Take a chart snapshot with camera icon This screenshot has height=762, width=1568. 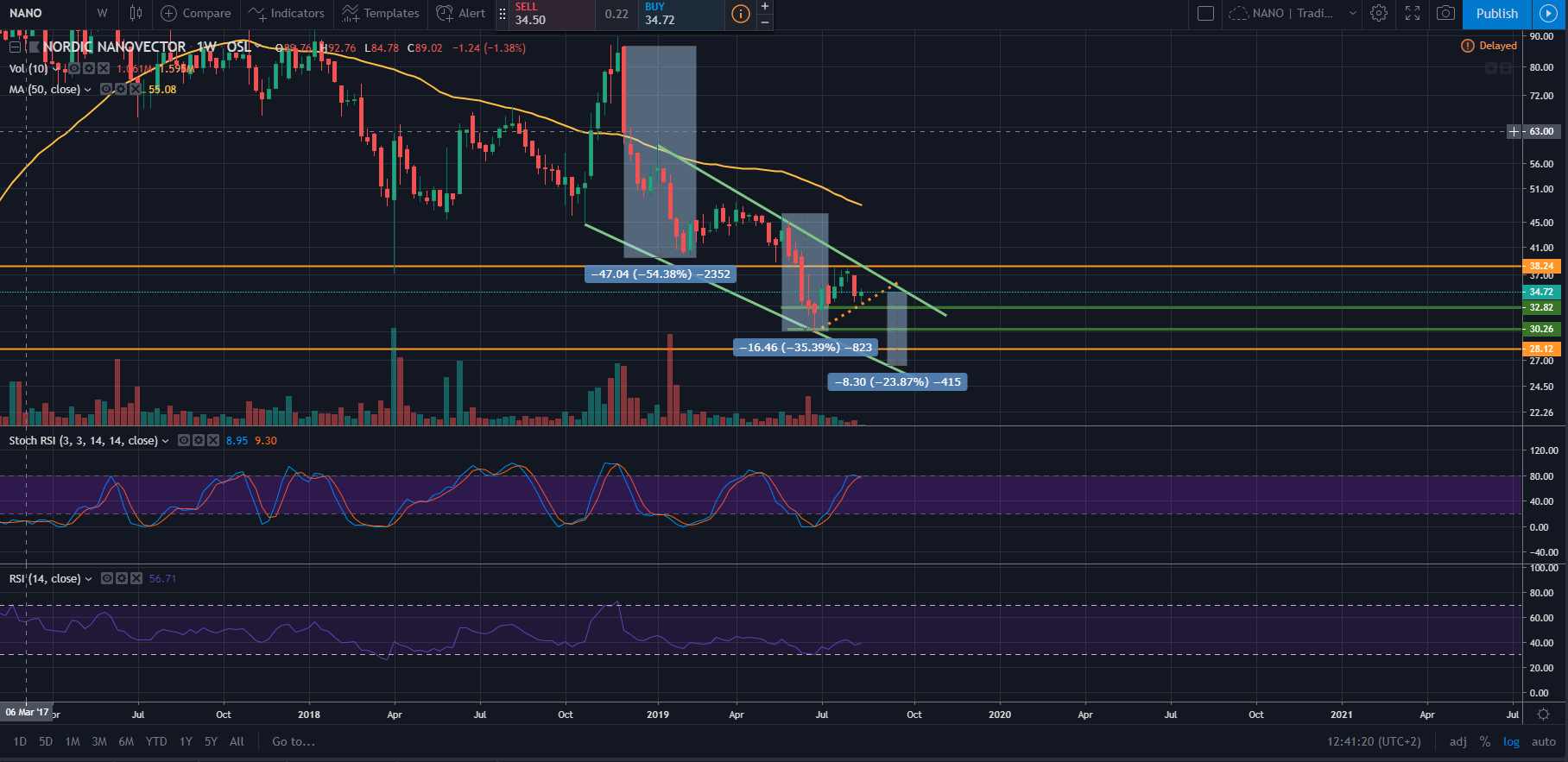click(x=1445, y=13)
